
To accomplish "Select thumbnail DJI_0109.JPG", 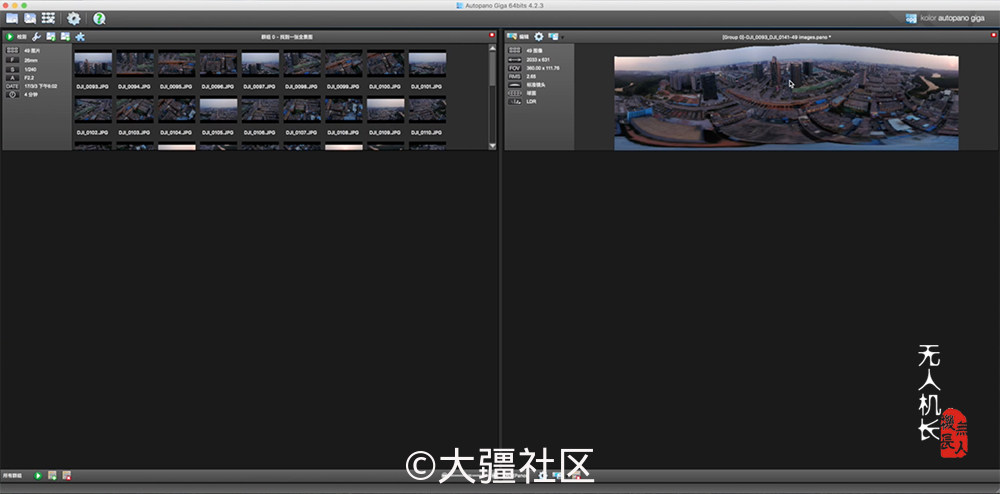I will pos(385,110).
